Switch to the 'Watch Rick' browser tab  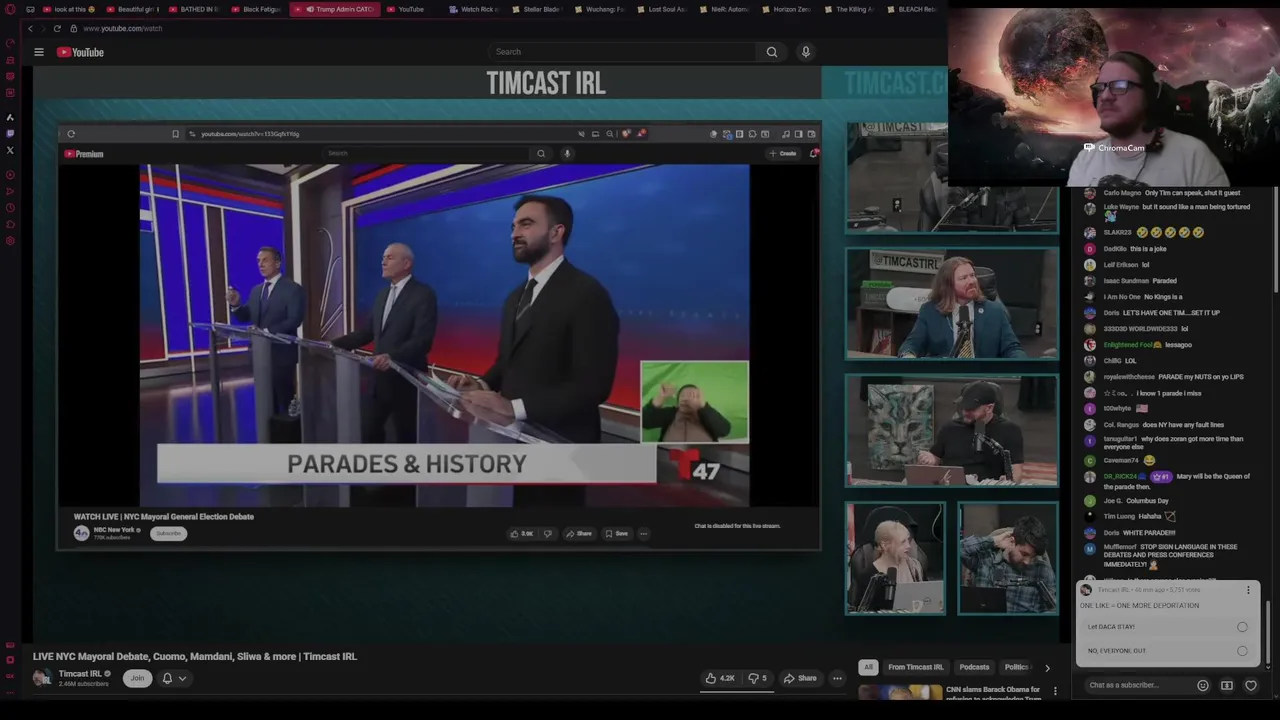(474, 9)
